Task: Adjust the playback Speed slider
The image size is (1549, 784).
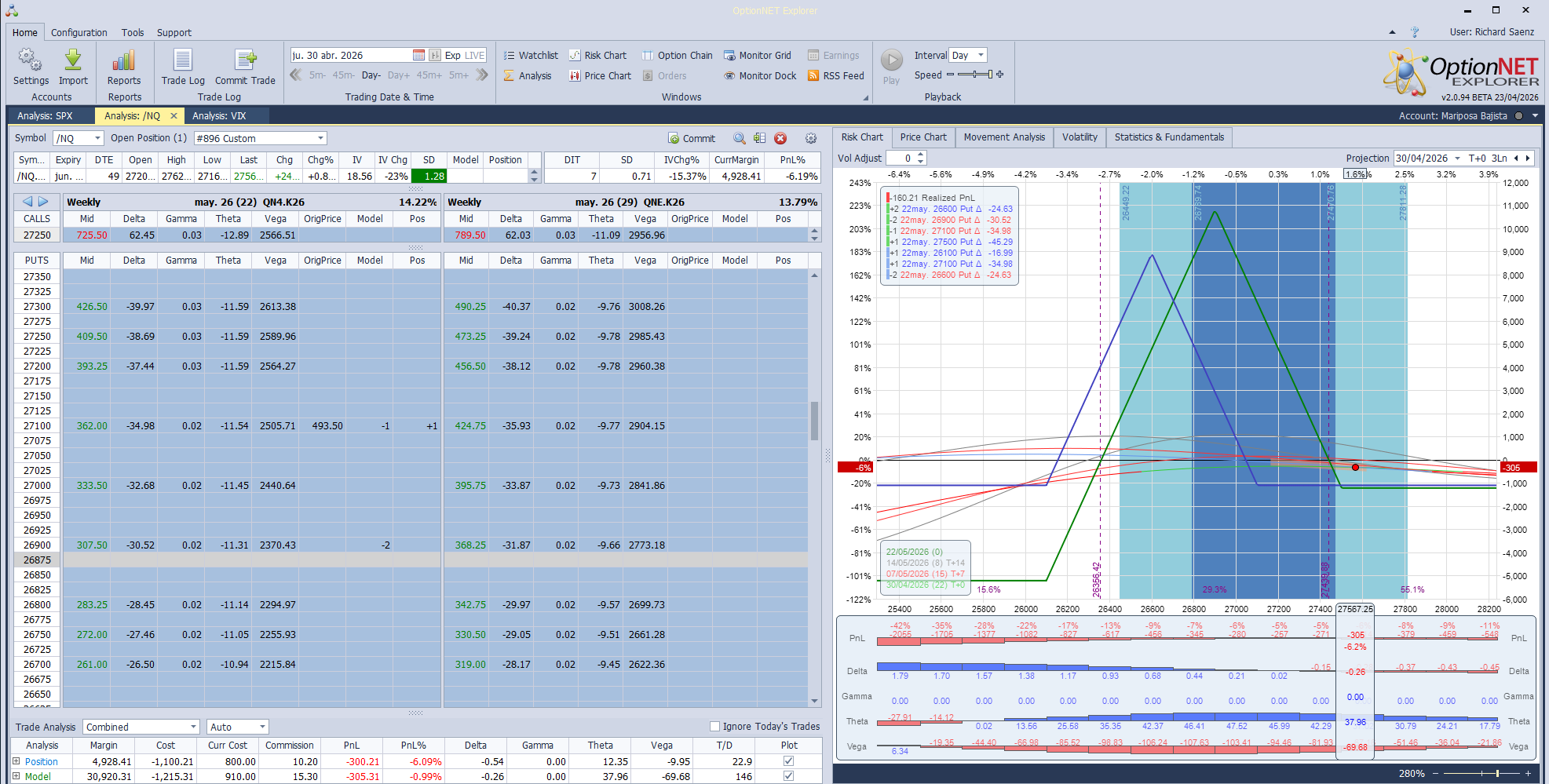Action: [x=974, y=75]
